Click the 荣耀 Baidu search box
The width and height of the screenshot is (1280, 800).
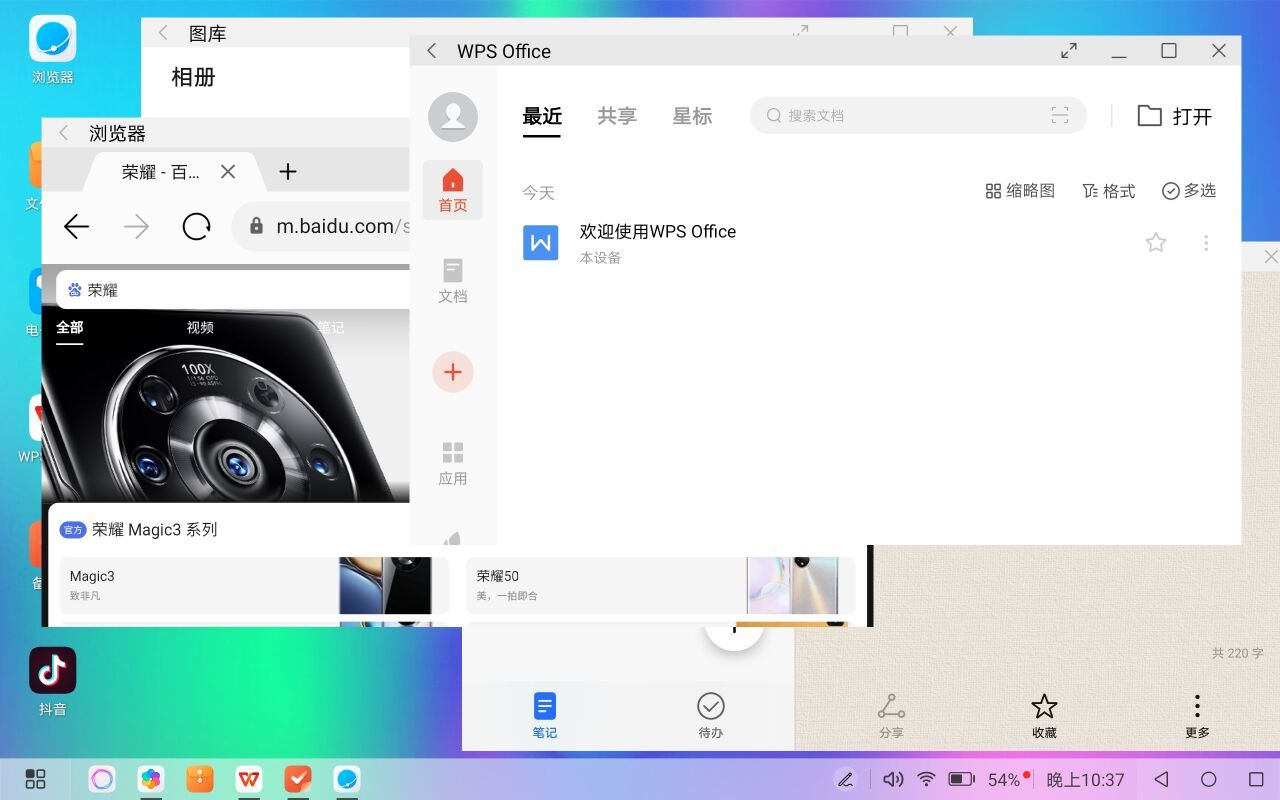pos(233,290)
